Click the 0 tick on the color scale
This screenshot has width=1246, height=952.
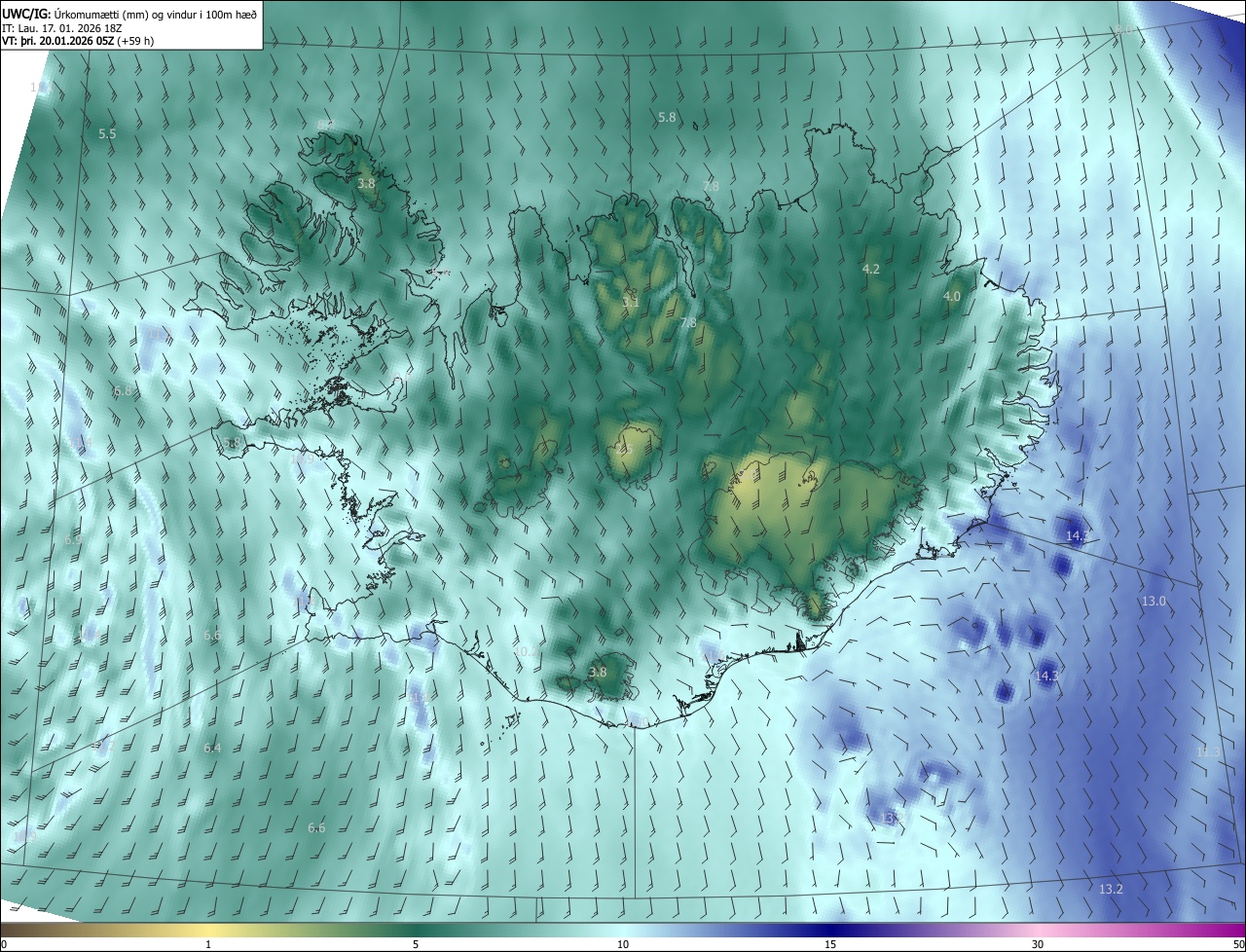coord(4,944)
